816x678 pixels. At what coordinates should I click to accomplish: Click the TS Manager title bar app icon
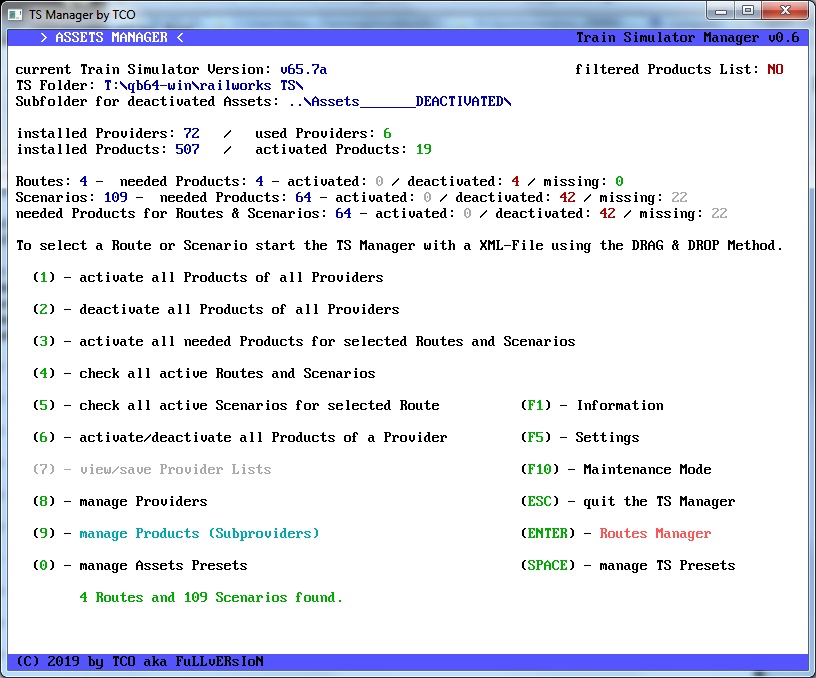15,15
